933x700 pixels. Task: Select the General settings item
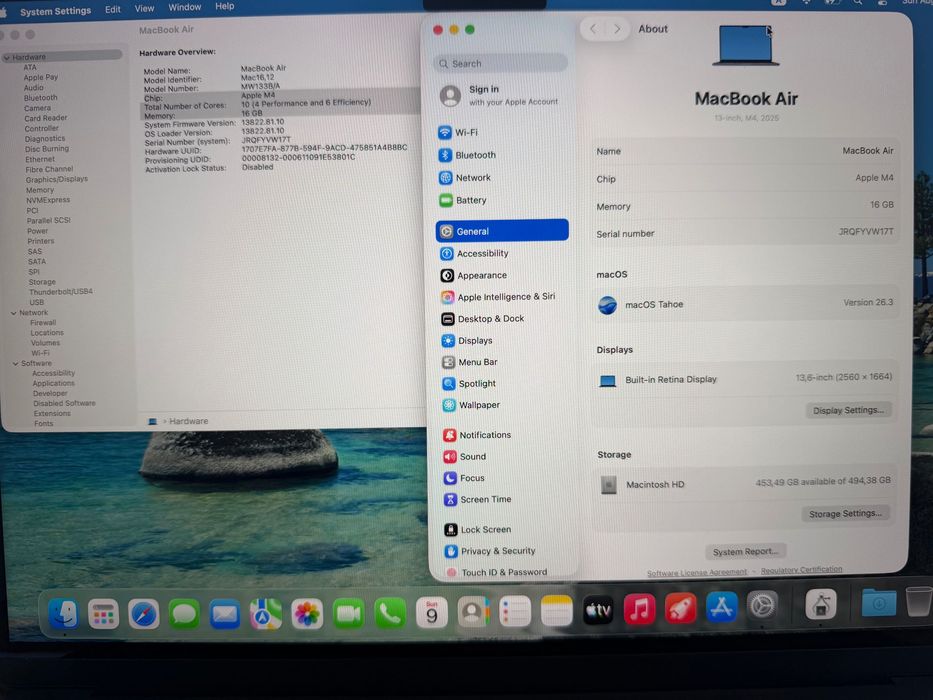coord(502,231)
